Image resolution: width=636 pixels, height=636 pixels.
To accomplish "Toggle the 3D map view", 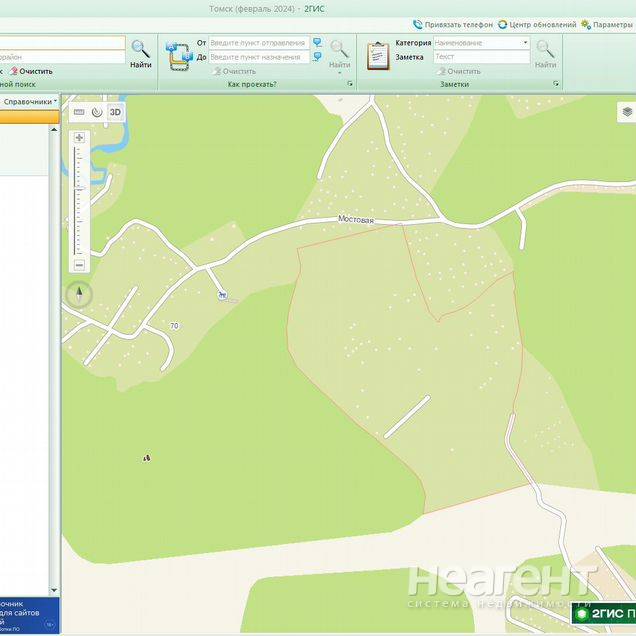I will (115, 112).
